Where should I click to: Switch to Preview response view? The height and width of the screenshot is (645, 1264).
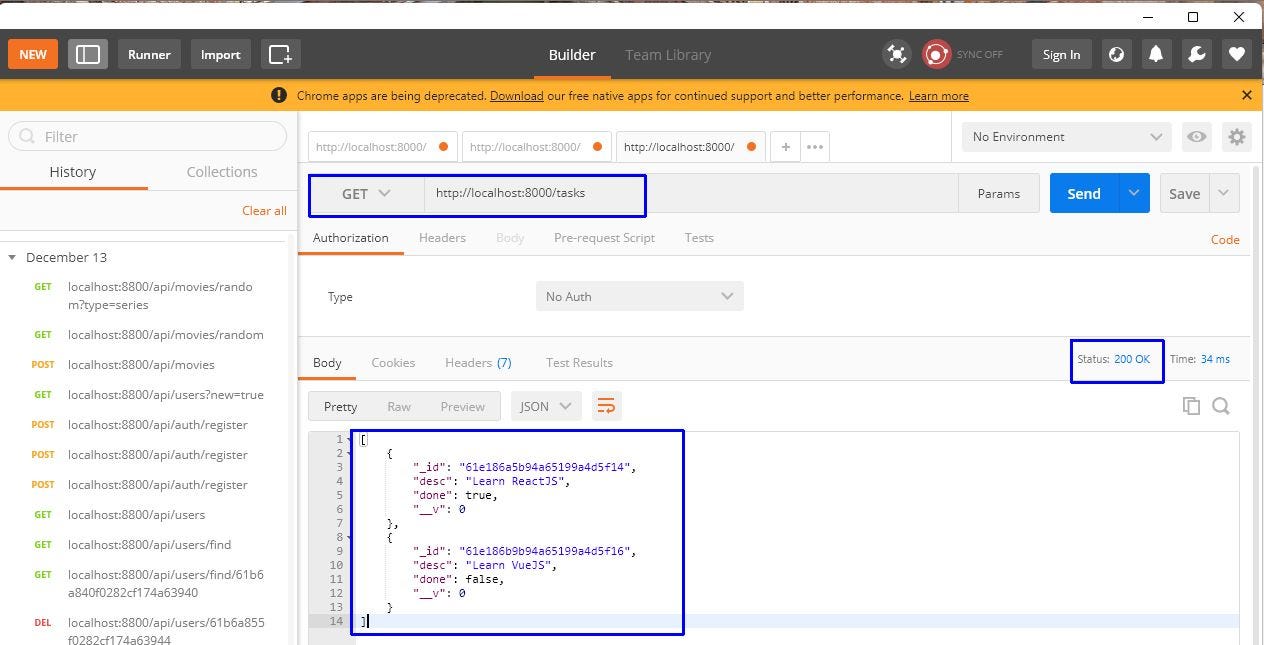(462, 406)
